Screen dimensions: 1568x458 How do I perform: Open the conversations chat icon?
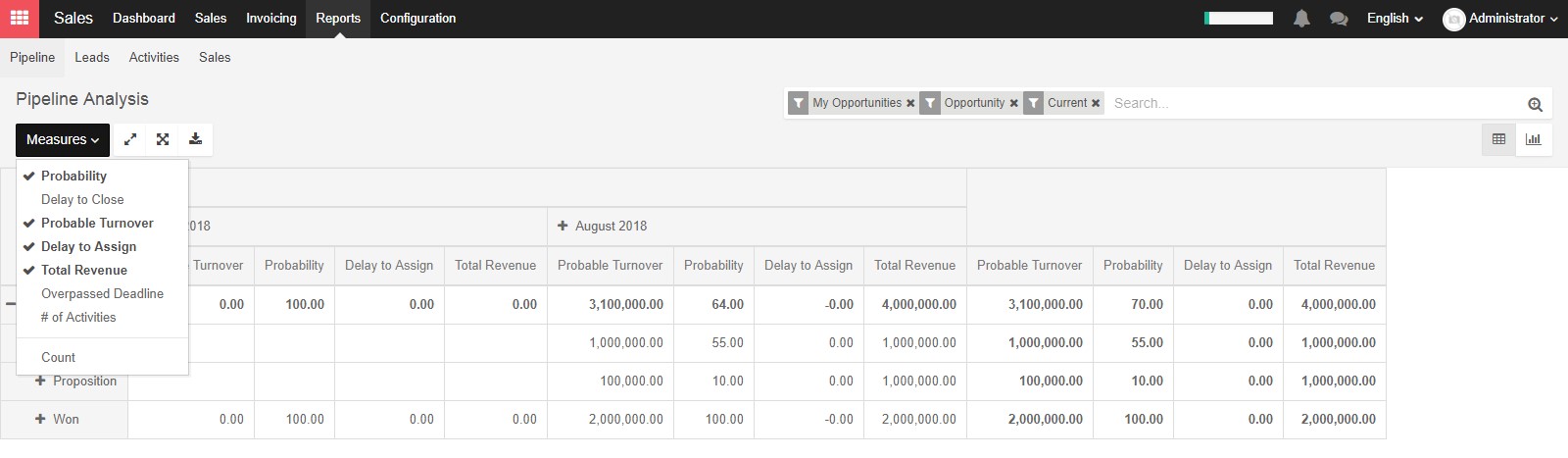coord(1339,19)
